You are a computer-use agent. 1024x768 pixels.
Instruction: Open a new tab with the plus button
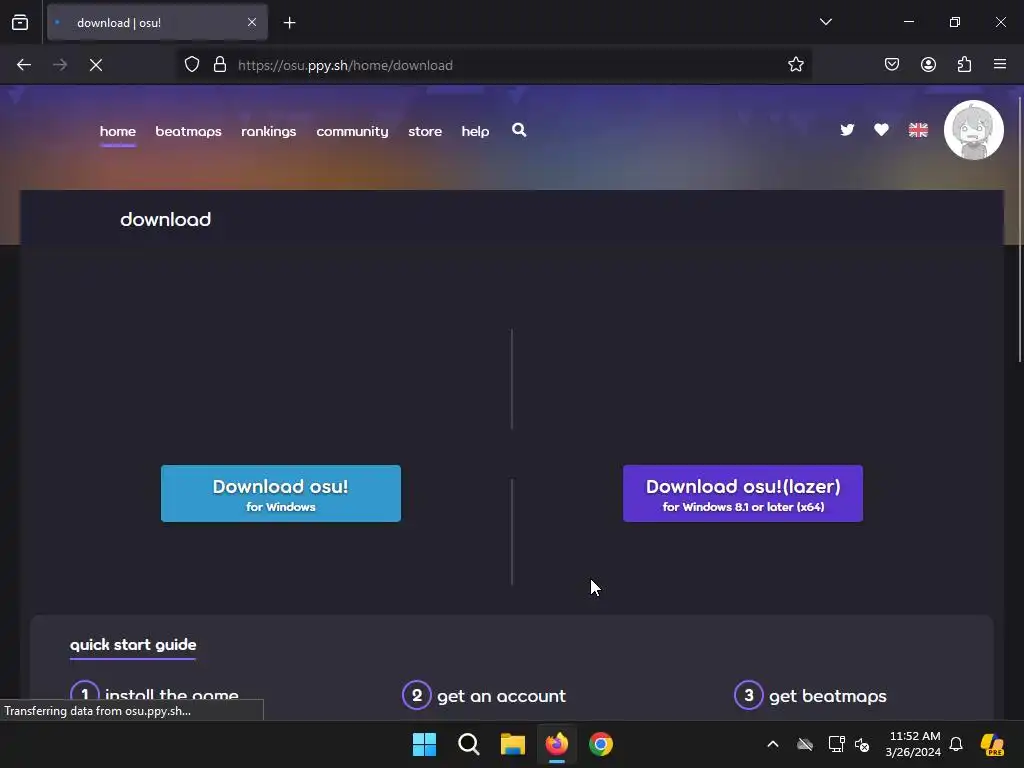[289, 23]
